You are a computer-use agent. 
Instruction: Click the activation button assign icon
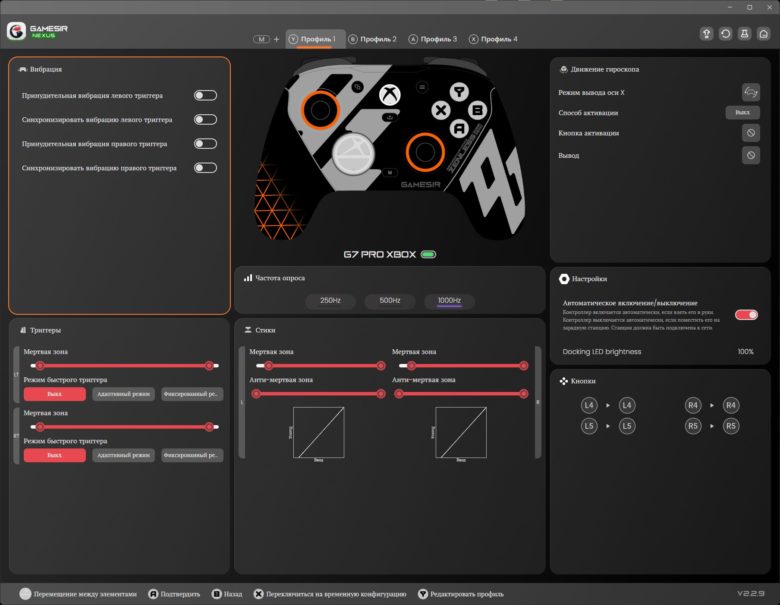[x=751, y=133]
